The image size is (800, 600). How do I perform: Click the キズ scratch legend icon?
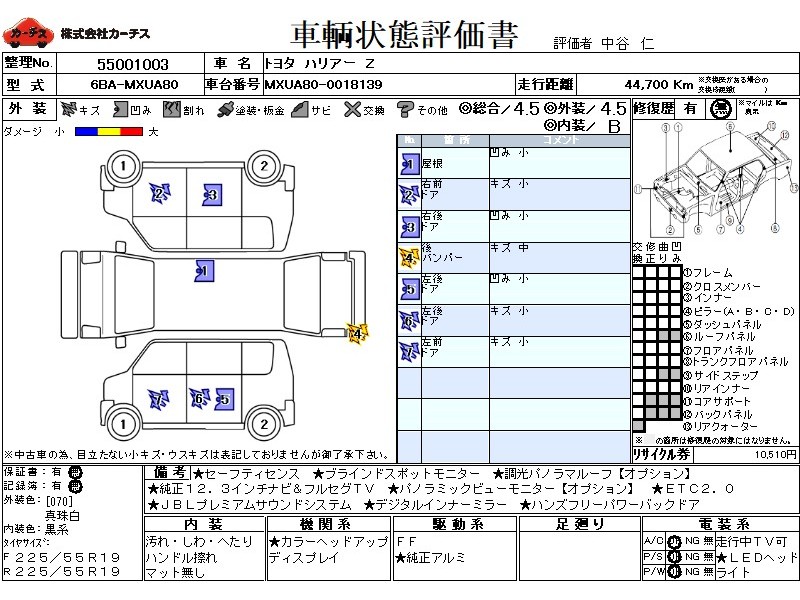69,109
